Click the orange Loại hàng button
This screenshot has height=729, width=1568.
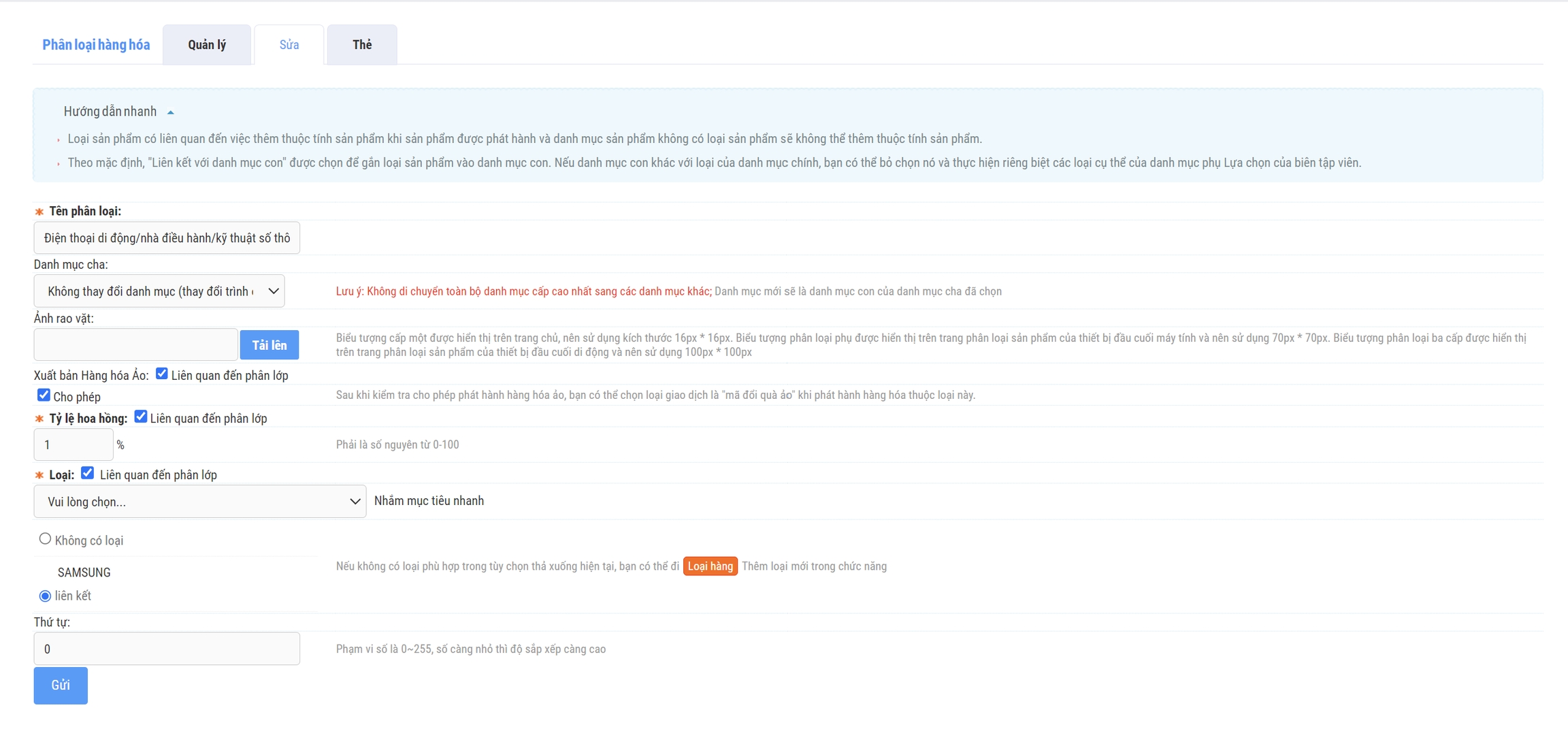point(710,566)
